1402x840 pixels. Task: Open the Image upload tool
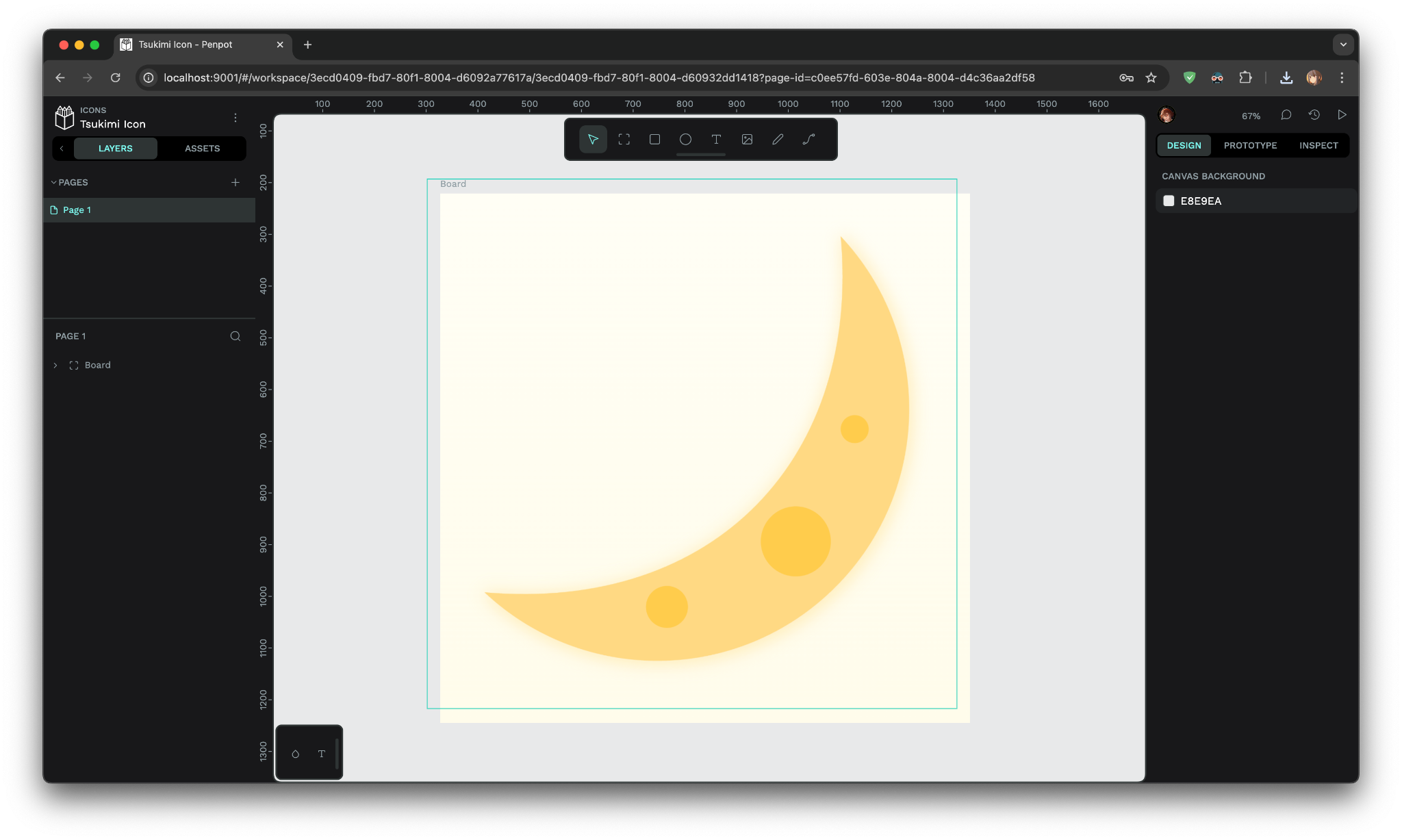(x=746, y=139)
